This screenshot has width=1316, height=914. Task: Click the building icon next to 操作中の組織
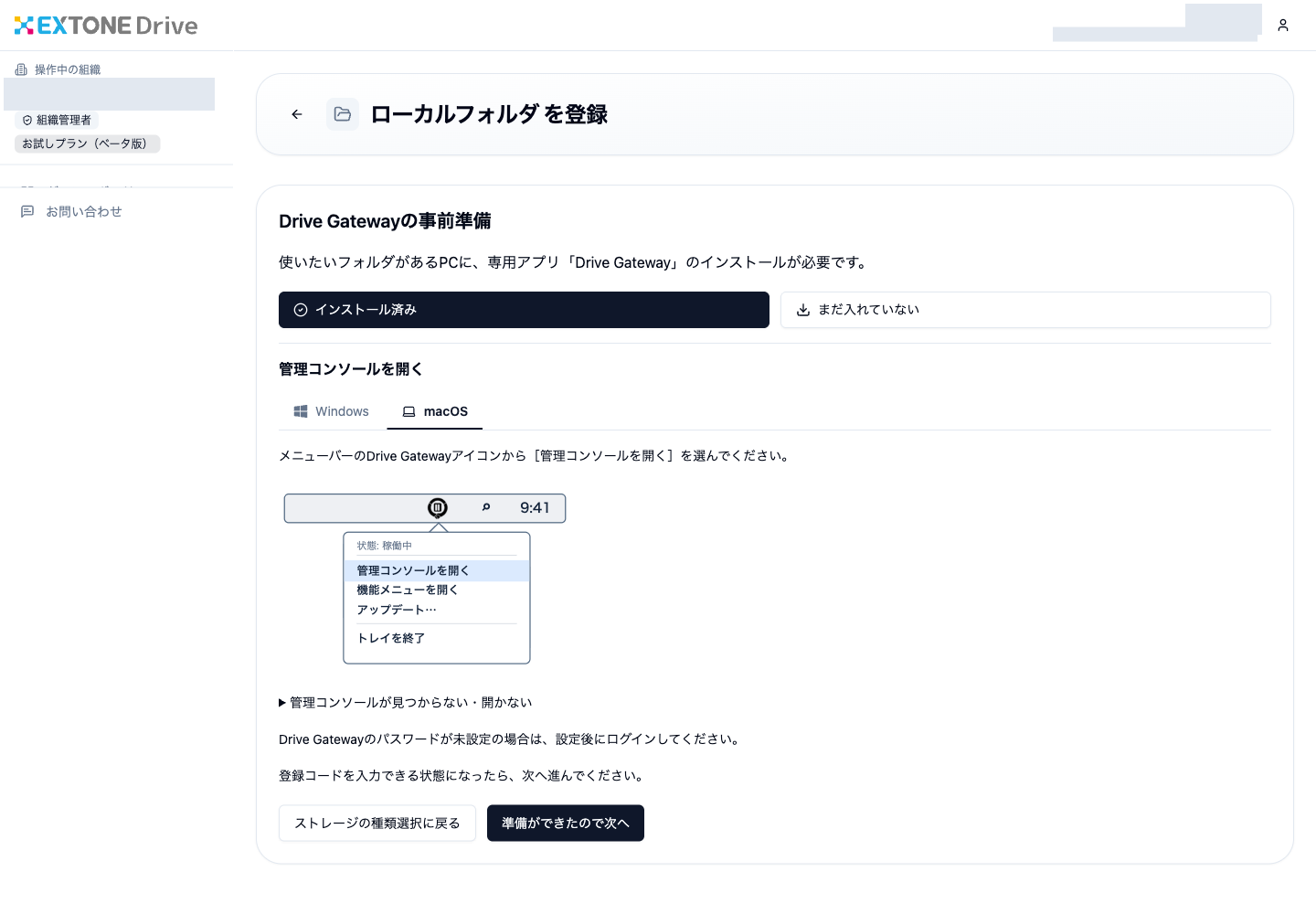(21, 69)
